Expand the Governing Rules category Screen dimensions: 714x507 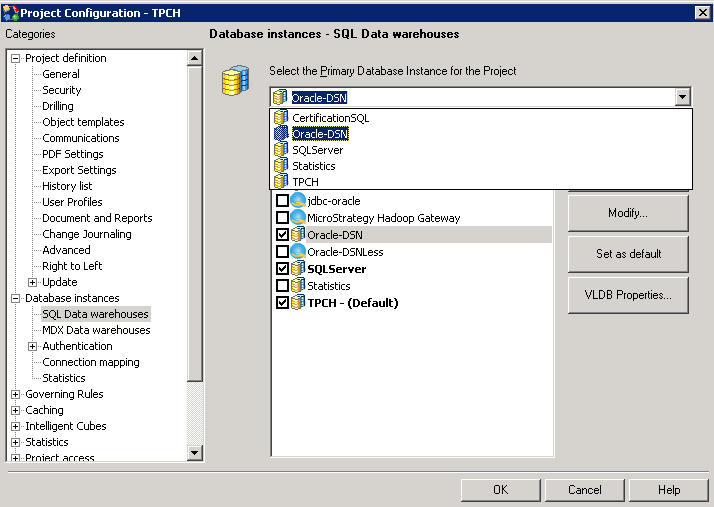[x=16, y=394]
